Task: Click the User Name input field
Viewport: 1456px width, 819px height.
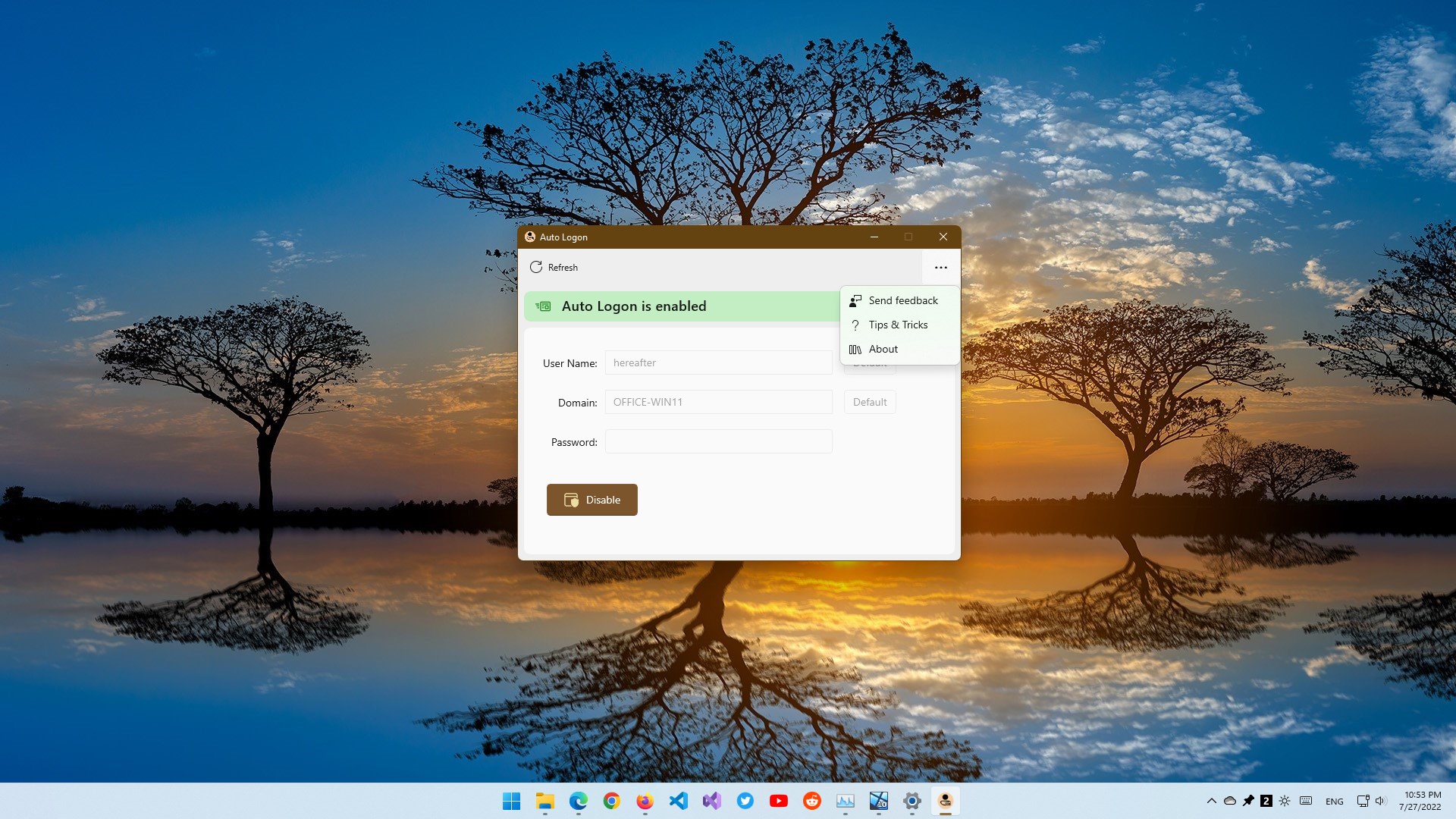Action: (719, 362)
